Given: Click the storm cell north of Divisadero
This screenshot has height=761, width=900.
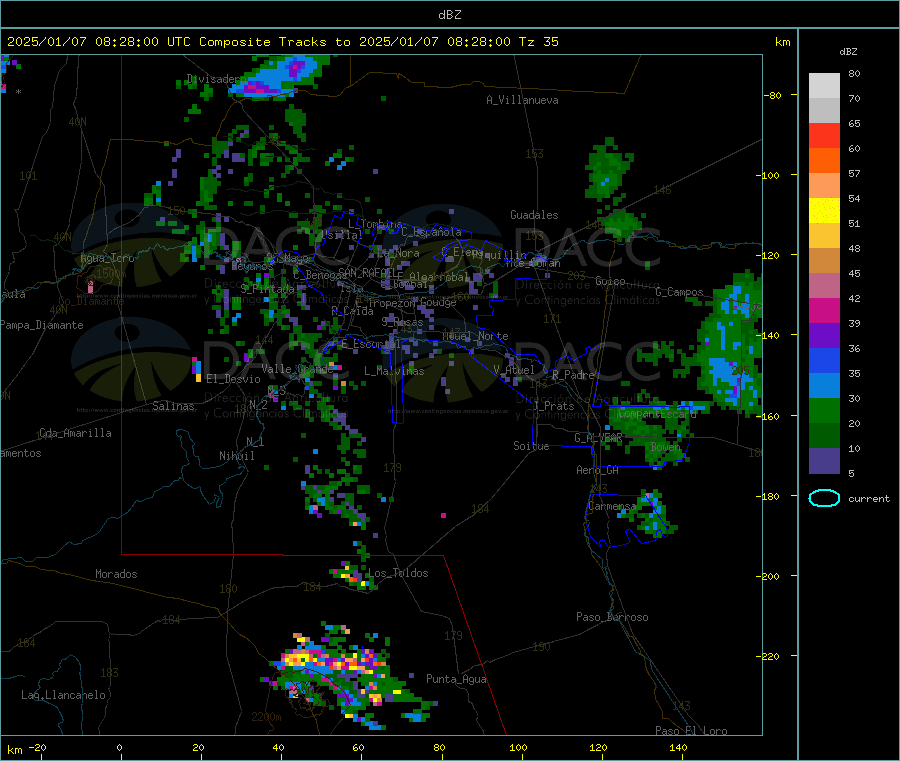Looking at the screenshot, I should click(x=278, y=76).
